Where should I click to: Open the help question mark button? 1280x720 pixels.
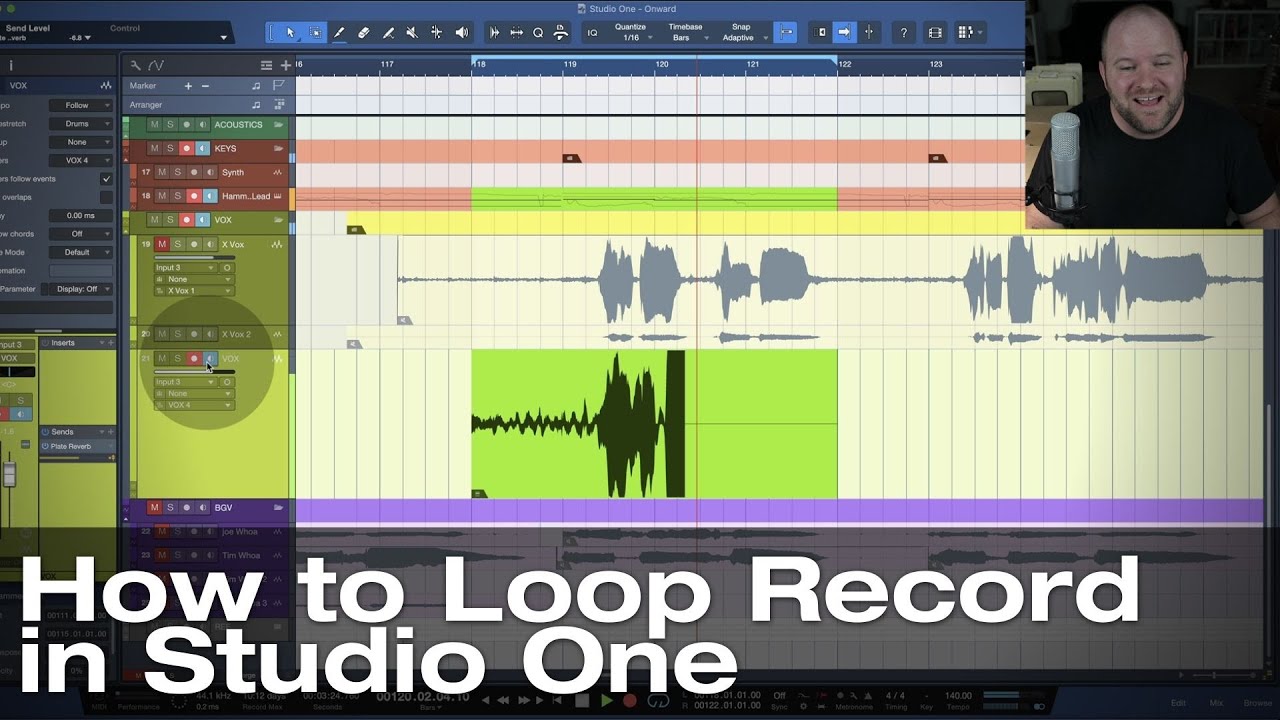tap(904, 32)
